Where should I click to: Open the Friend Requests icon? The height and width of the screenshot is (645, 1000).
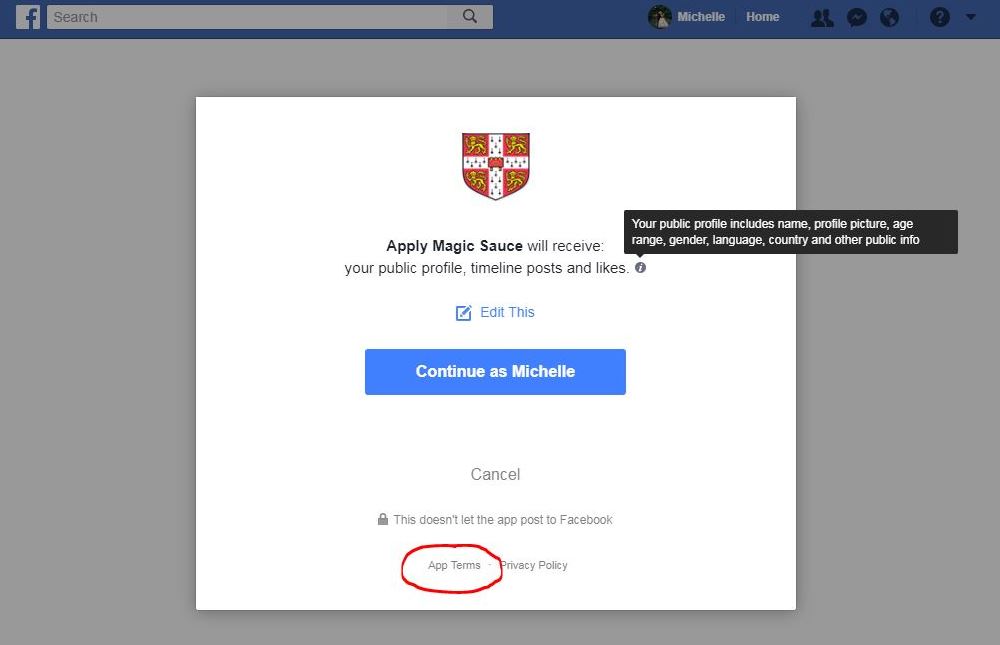[822, 17]
